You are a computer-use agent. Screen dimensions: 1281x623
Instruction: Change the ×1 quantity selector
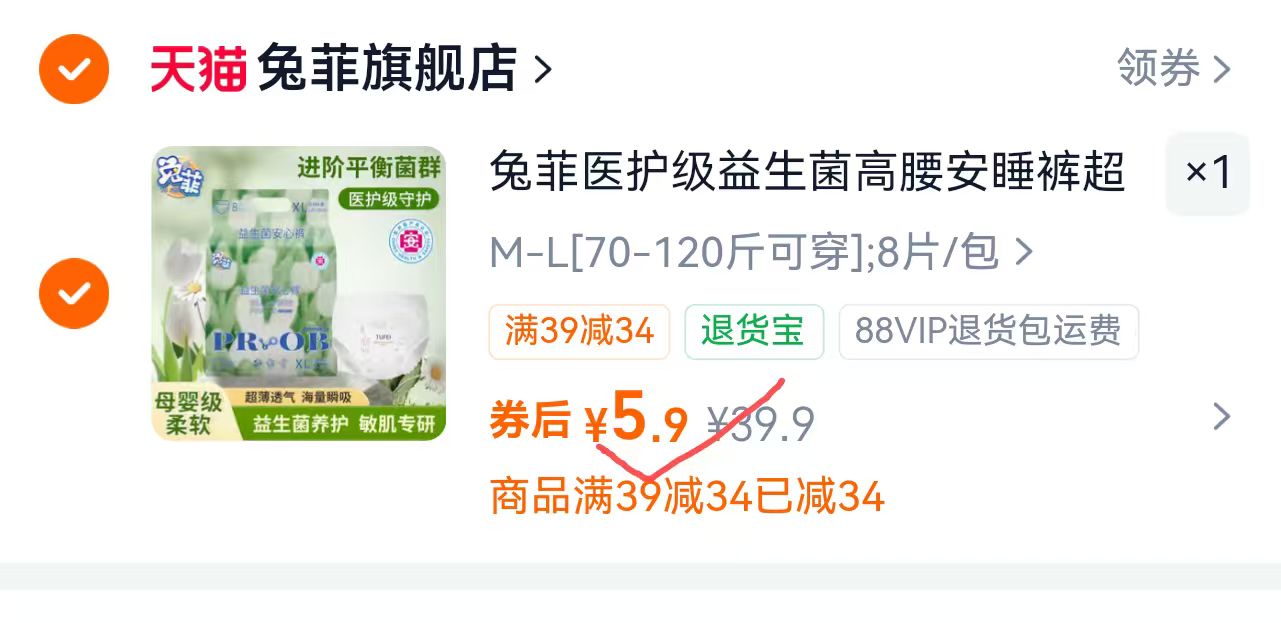click(1208, 173)
